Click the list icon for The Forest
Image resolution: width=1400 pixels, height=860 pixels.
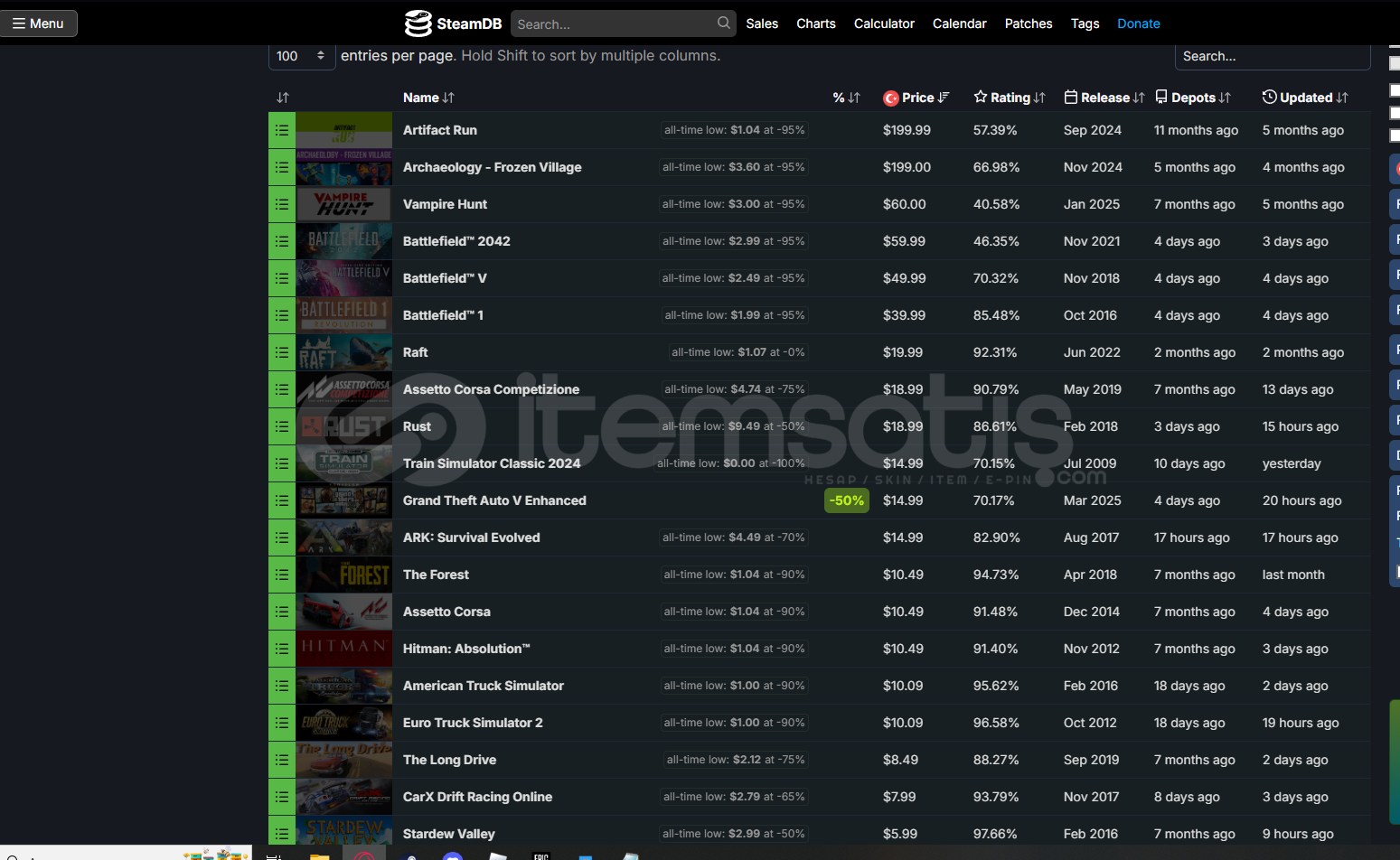point(282,575)
